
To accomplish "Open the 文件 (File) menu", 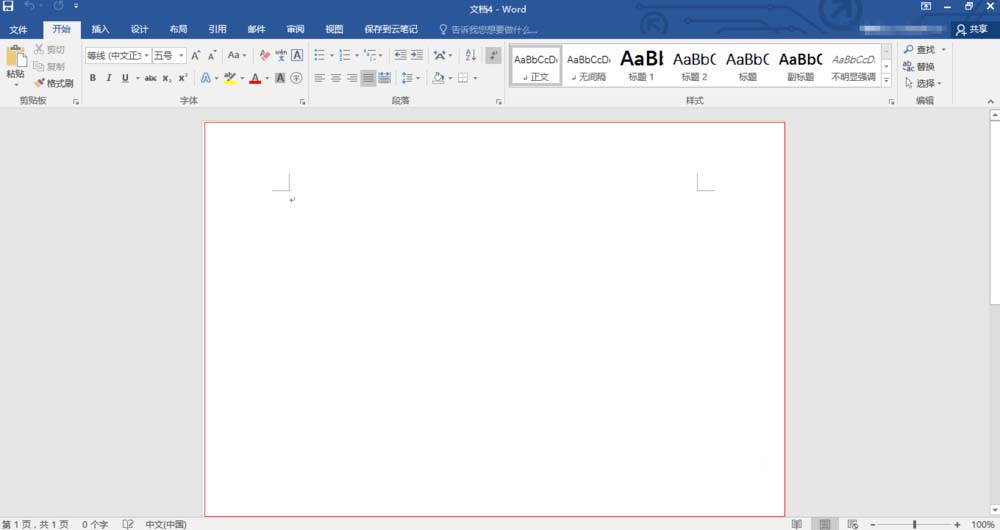I will coord(19,29).
